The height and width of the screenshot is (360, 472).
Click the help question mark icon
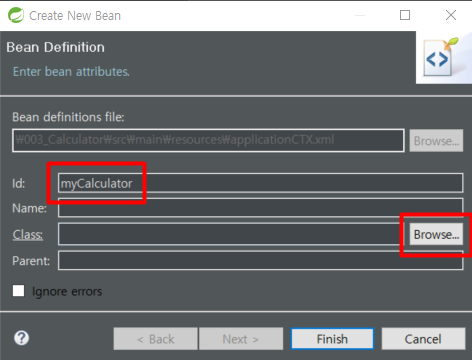coord(22,338)
